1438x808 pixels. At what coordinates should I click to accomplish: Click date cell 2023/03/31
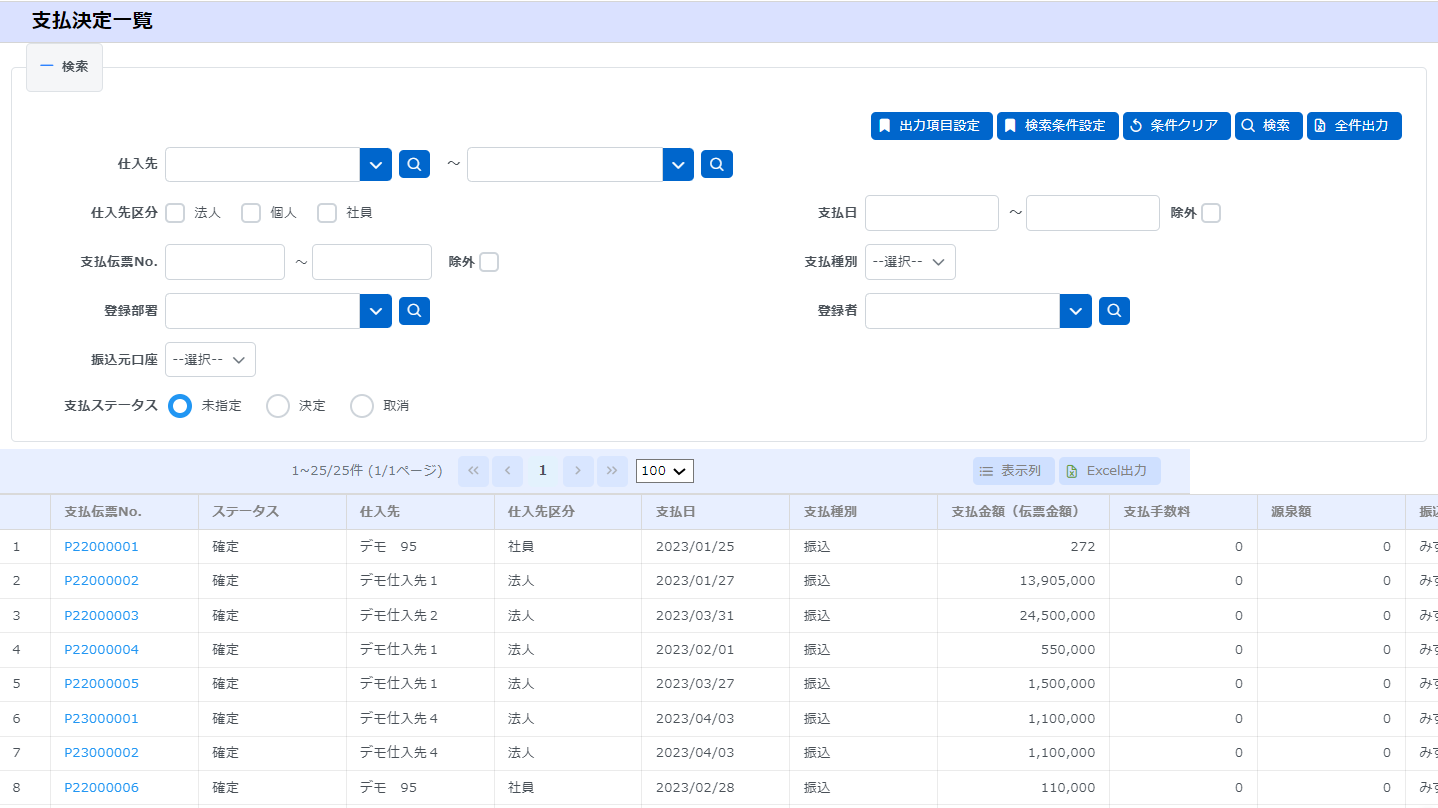[715, 616]
